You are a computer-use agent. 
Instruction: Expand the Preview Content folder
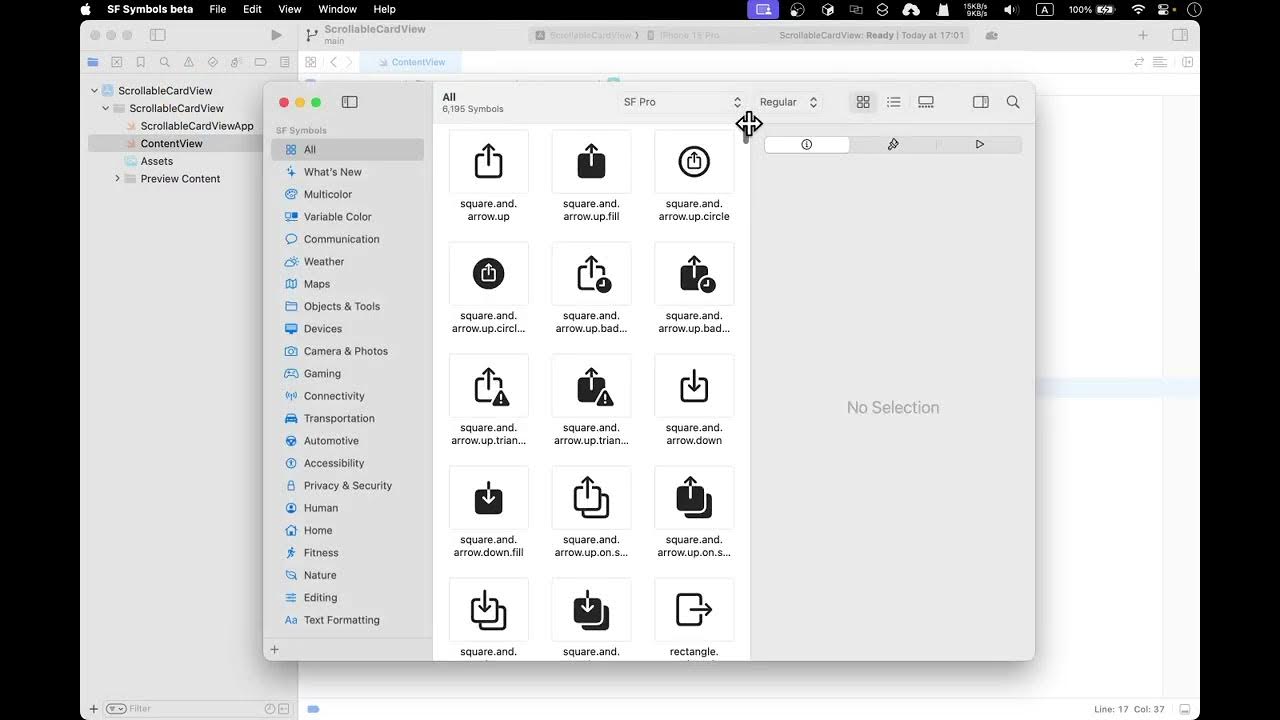pyautogui.click(x=117, y=179)
